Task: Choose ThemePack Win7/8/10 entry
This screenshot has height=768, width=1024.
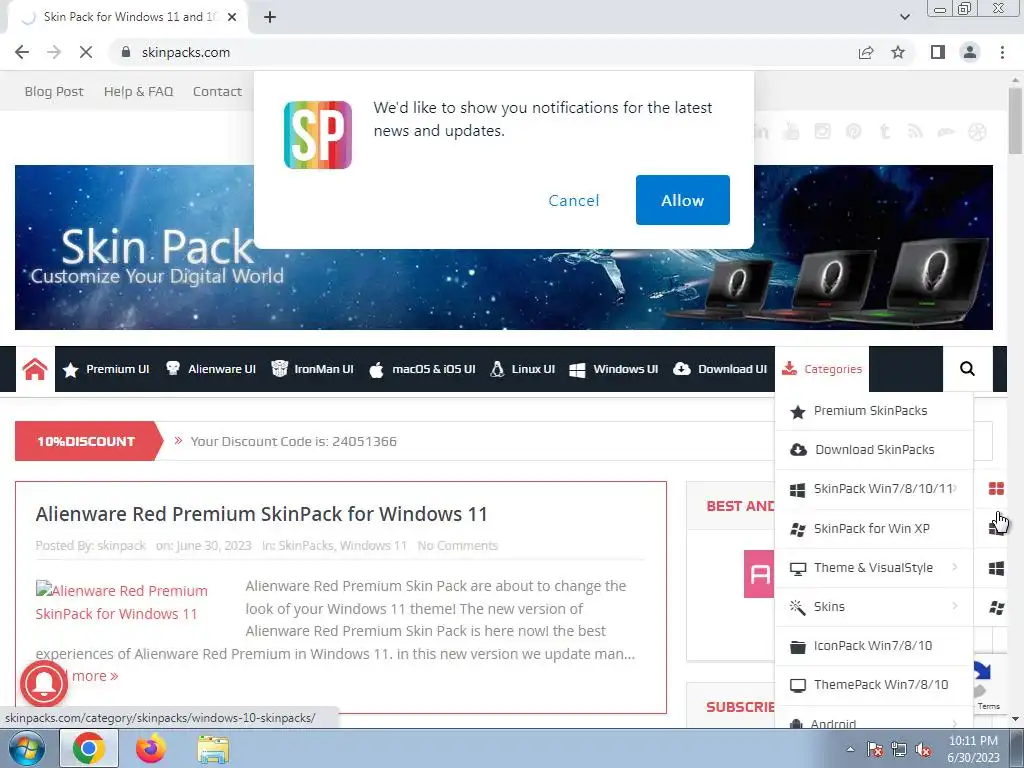Action: coord(874,685)
